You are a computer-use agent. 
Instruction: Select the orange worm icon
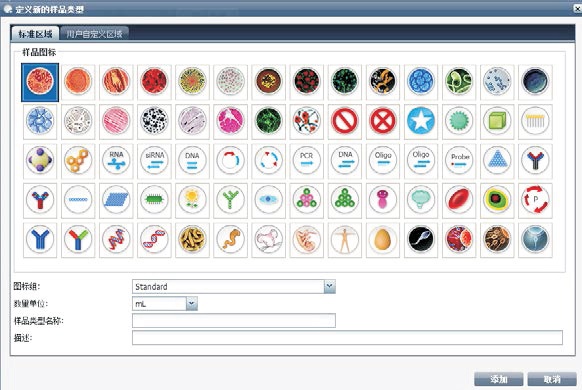tap(230, 240)
